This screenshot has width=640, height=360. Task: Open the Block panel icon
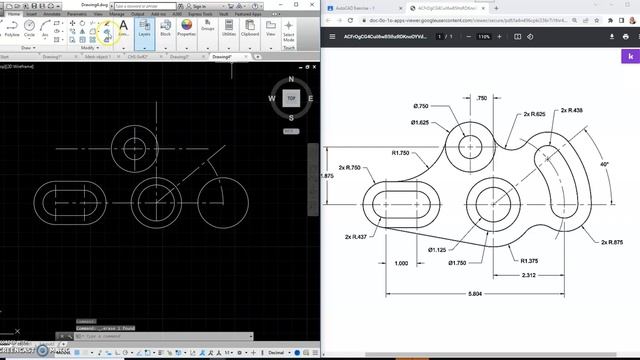coord(165,28)
